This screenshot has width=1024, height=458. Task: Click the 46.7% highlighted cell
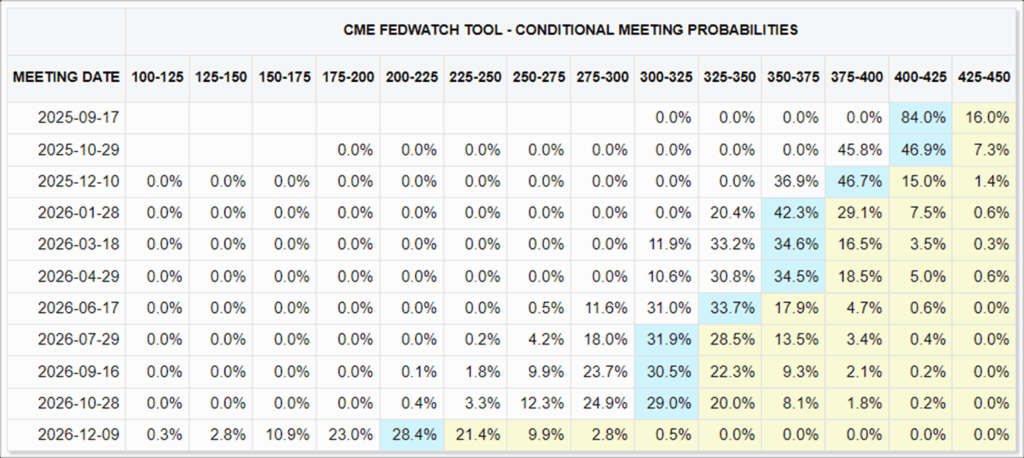857,182
